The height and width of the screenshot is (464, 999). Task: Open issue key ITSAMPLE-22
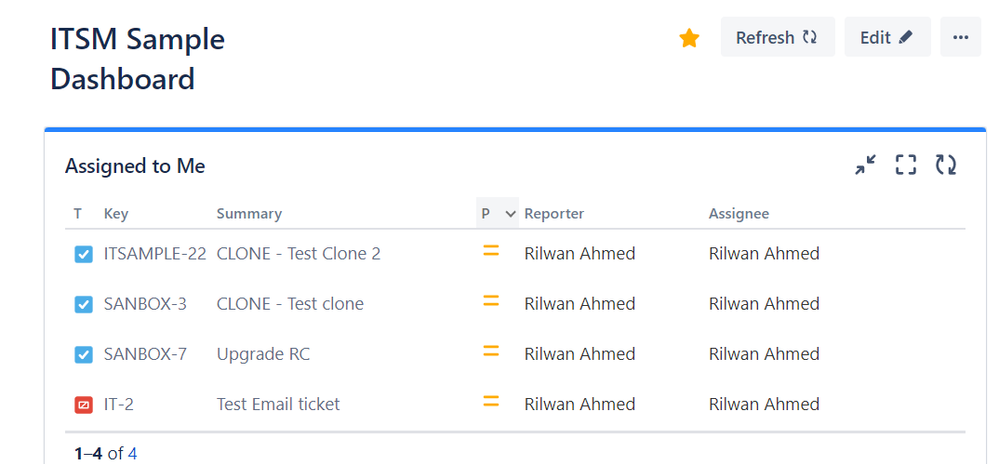click(155, 254)
